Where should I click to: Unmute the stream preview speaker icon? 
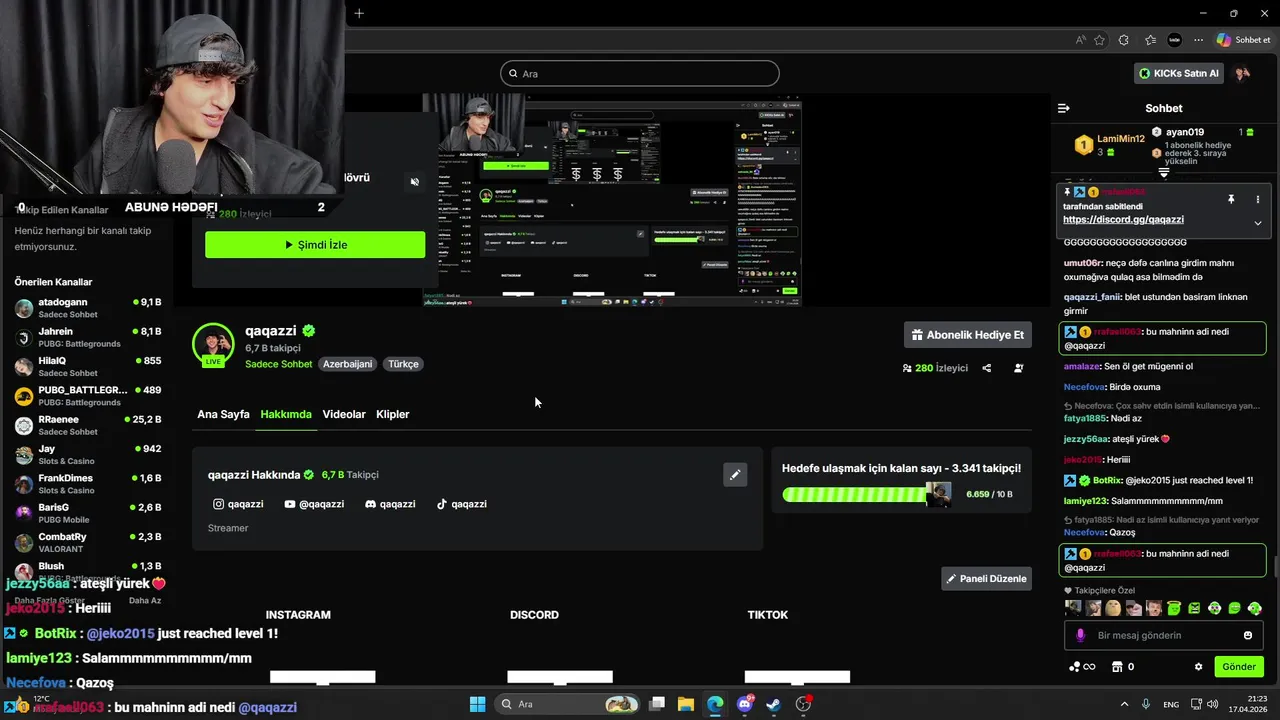[414, 182]
